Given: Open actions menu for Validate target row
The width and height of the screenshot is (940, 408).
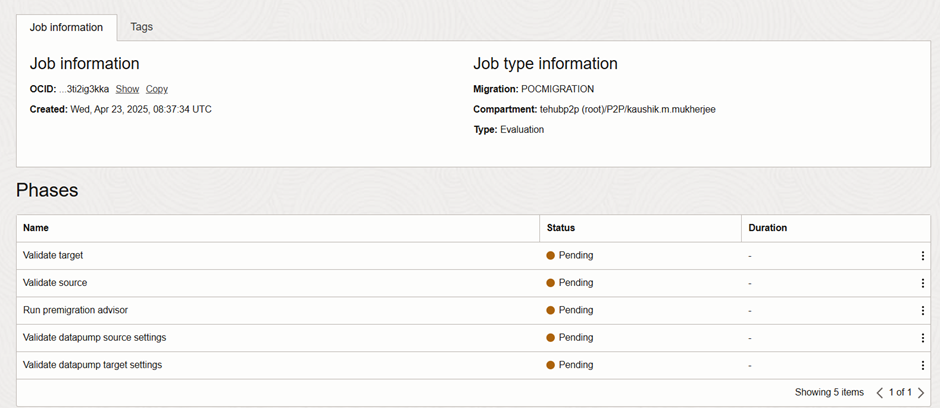Looking at the screenshot, I should 922,256.
